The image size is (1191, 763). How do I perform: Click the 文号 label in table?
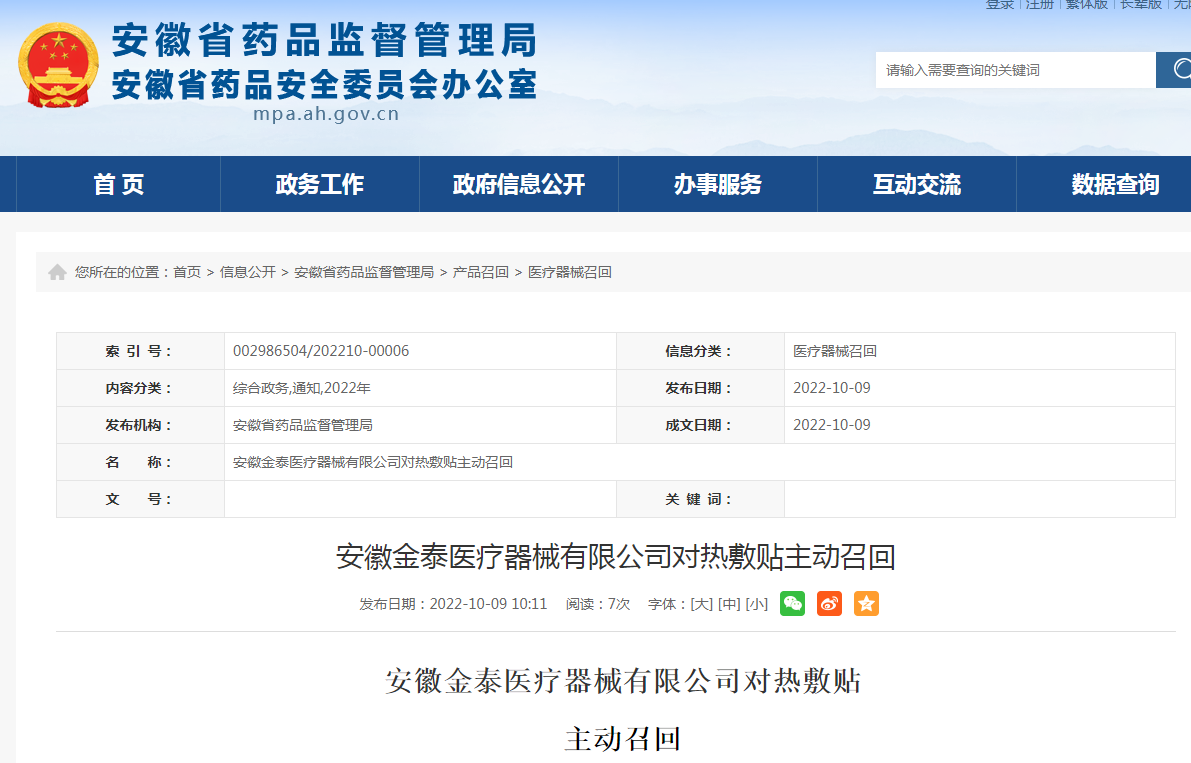(140, 500)
